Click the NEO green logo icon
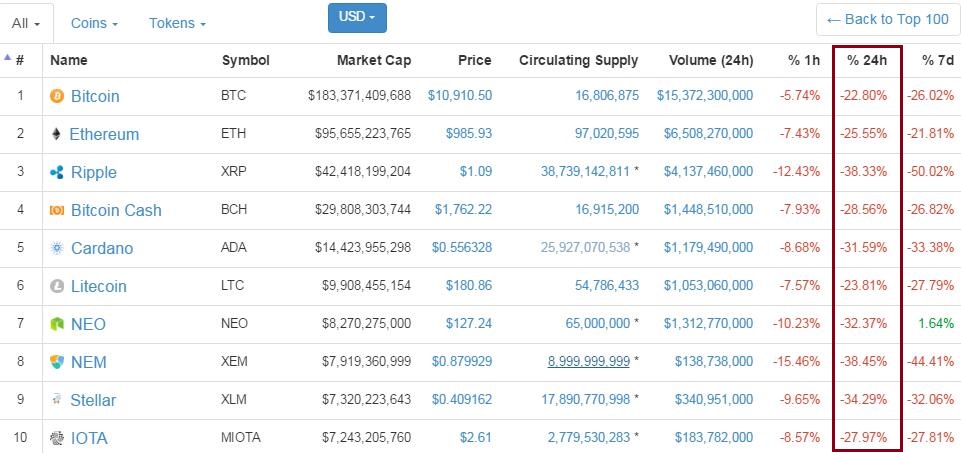Screen dimensions: 961x453 tap(57, 325)
